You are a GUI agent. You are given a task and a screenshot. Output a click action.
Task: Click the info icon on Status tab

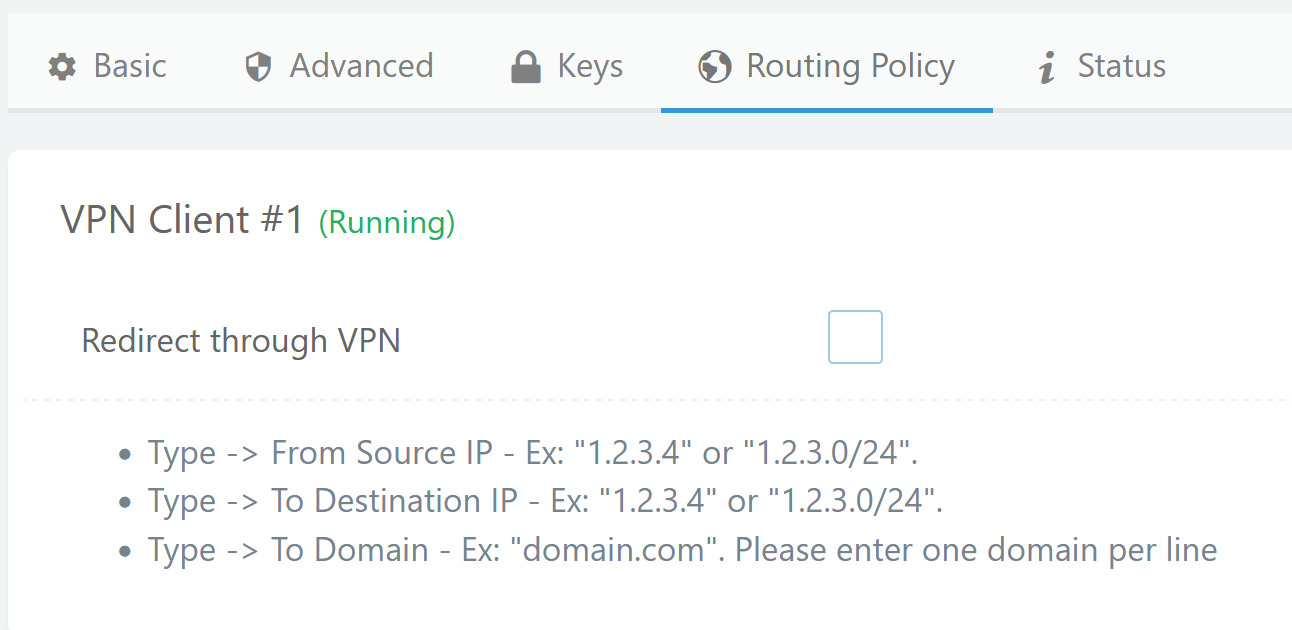point(1047,68)
